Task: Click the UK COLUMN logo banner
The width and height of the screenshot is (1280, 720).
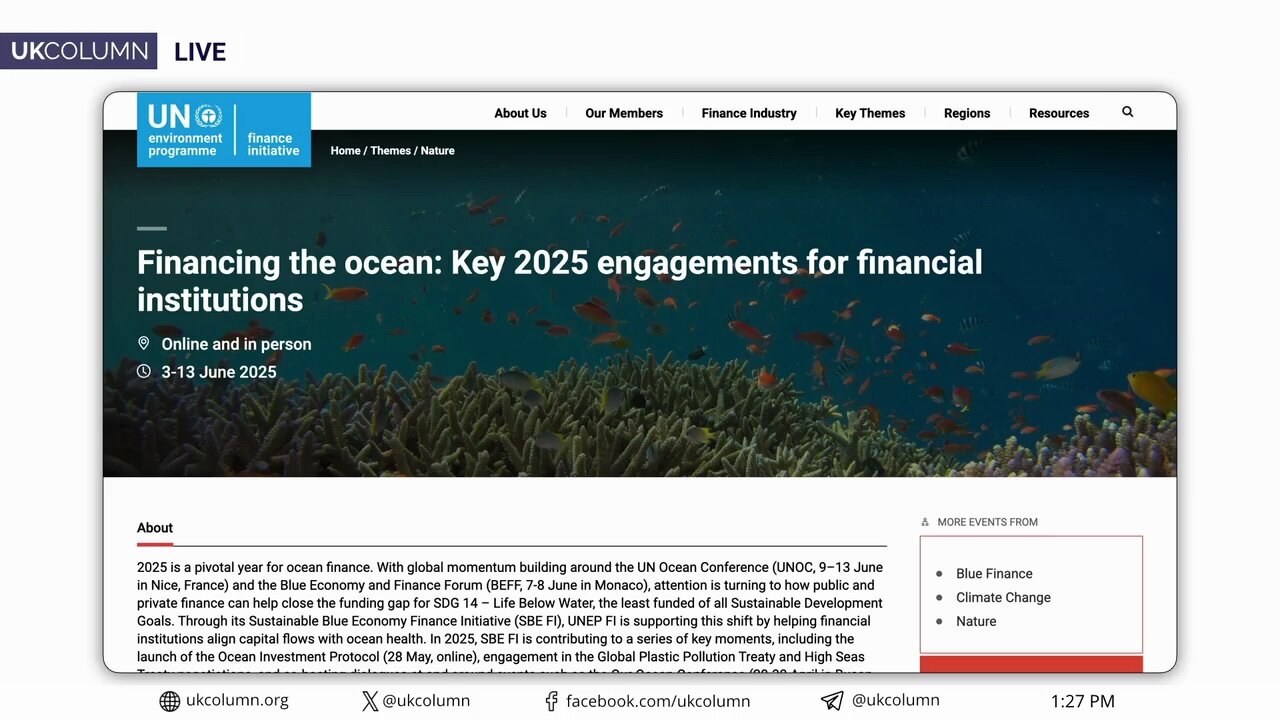Action: point(78,51)
